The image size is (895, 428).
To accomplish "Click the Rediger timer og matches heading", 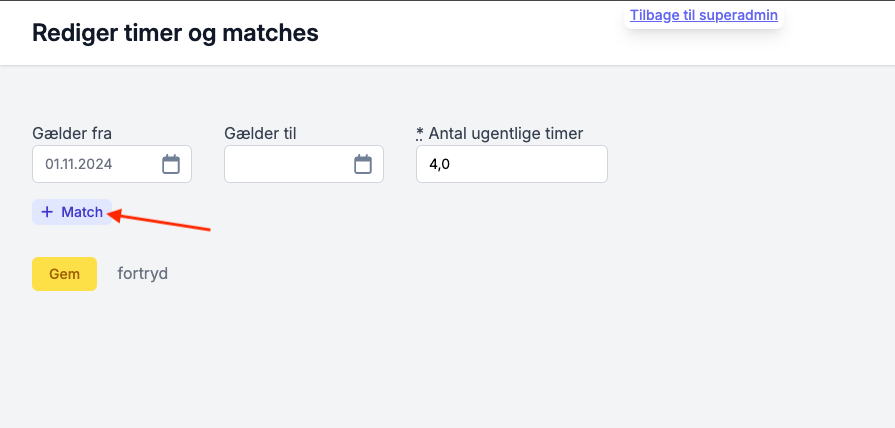I will 175,33.
